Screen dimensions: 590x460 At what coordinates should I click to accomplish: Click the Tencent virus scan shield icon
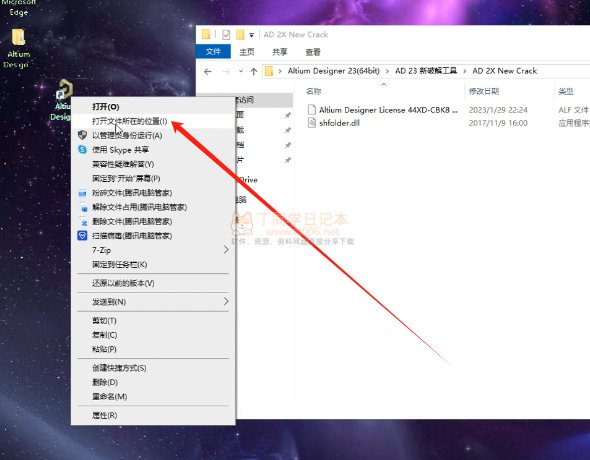(82, 235)
